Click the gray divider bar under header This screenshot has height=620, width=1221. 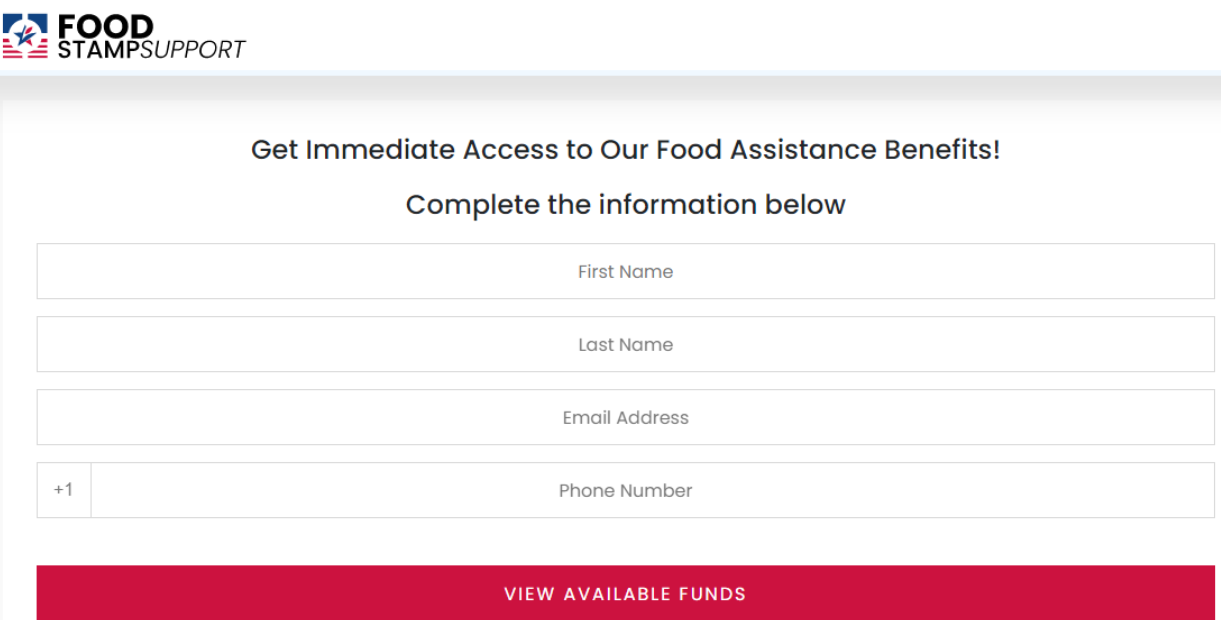pos(610,88)
